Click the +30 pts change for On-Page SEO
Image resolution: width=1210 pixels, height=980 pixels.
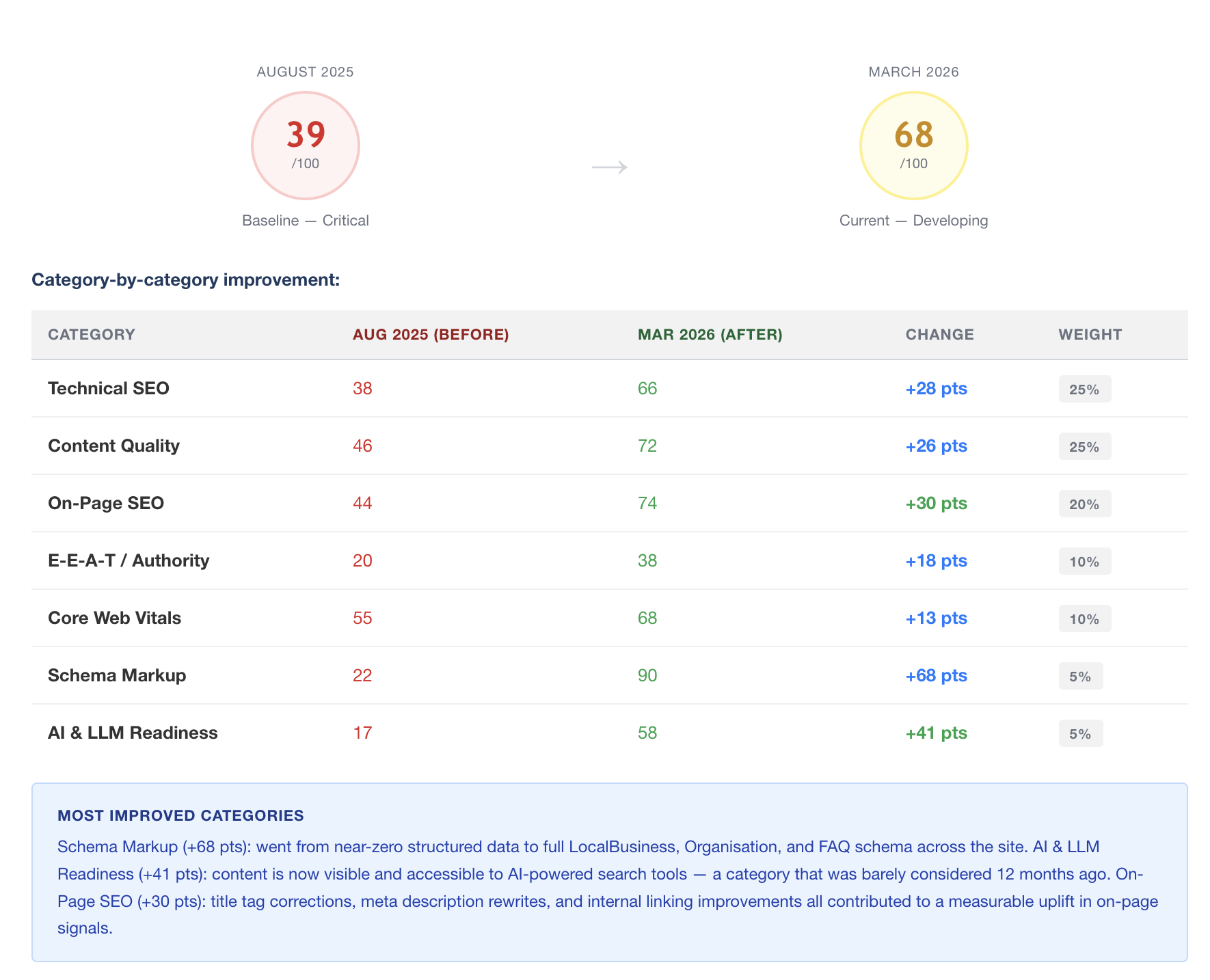tap(936, 503)
